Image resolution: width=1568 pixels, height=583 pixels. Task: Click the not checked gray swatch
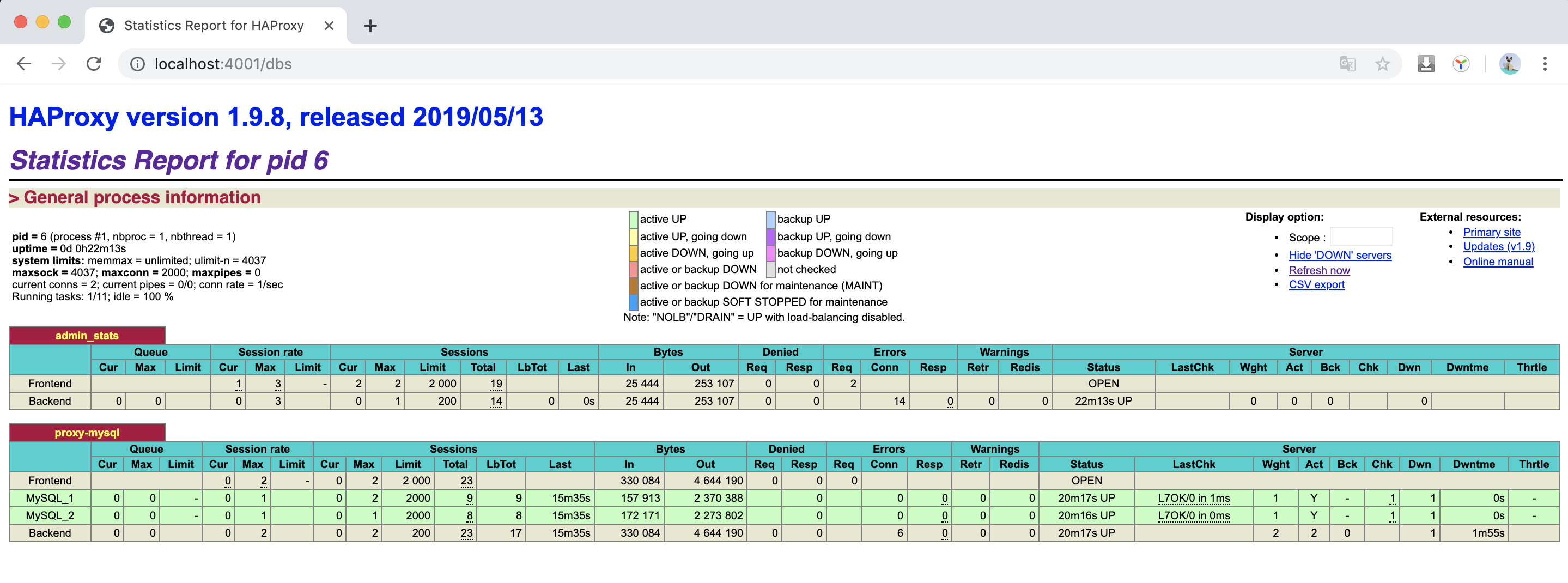click(x=770, y=269)
